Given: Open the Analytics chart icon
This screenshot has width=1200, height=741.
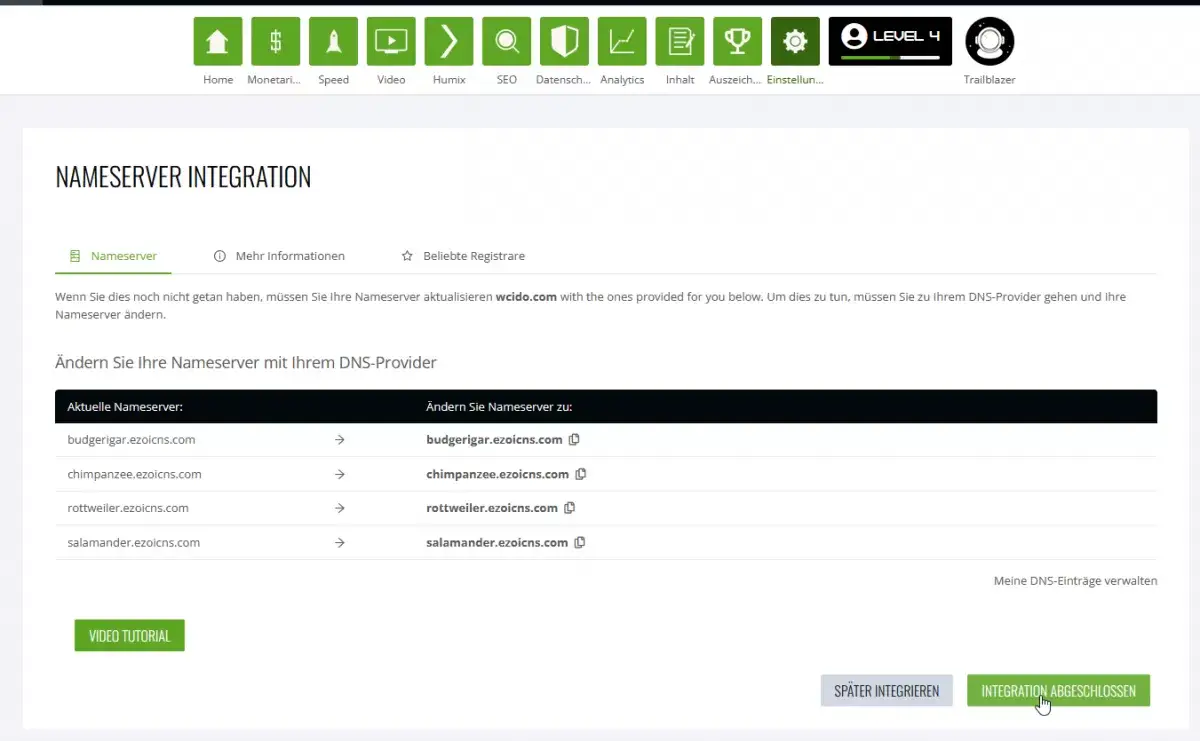Looking at the screenshot, I should (x=622, y=42).
